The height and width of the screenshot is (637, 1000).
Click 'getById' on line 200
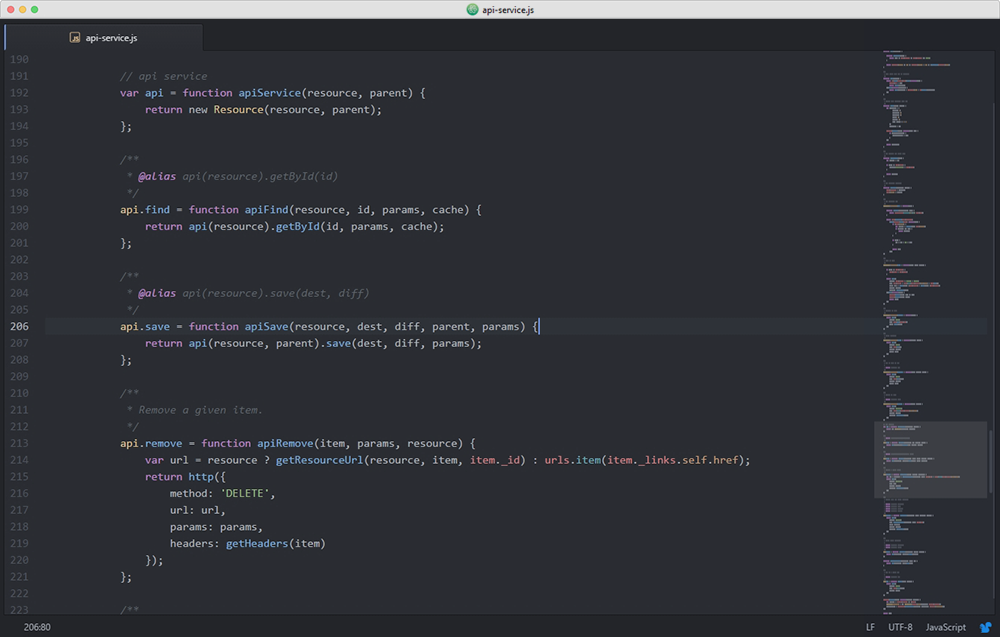(297, 226)
